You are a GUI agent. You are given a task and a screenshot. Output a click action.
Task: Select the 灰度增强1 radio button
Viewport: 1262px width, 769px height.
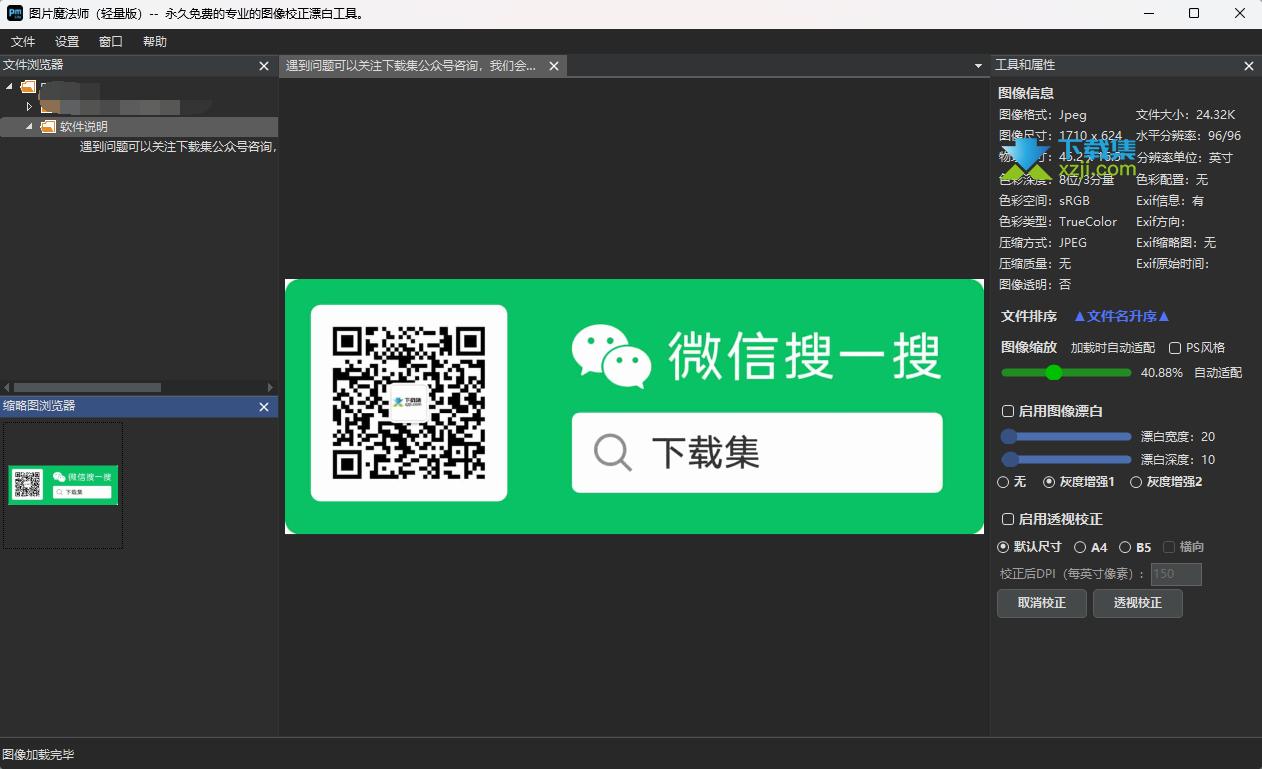[x=1049, y=482]
